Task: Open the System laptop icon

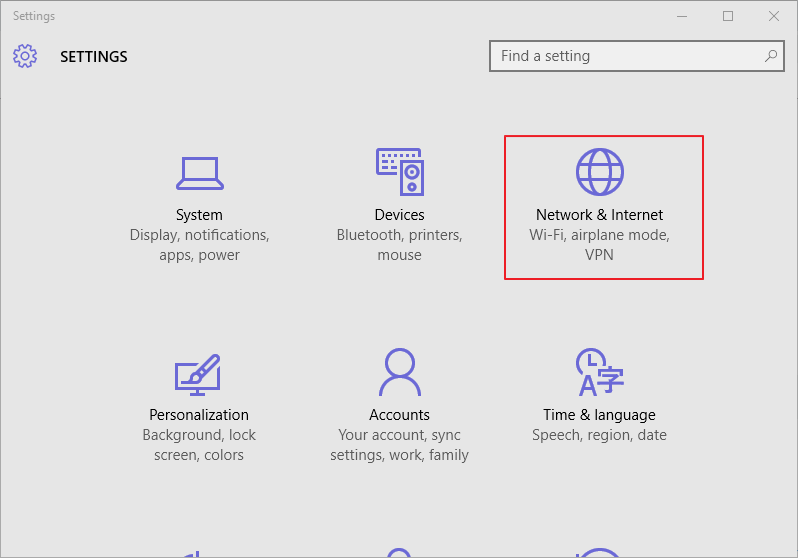Action: pos(199,172)
